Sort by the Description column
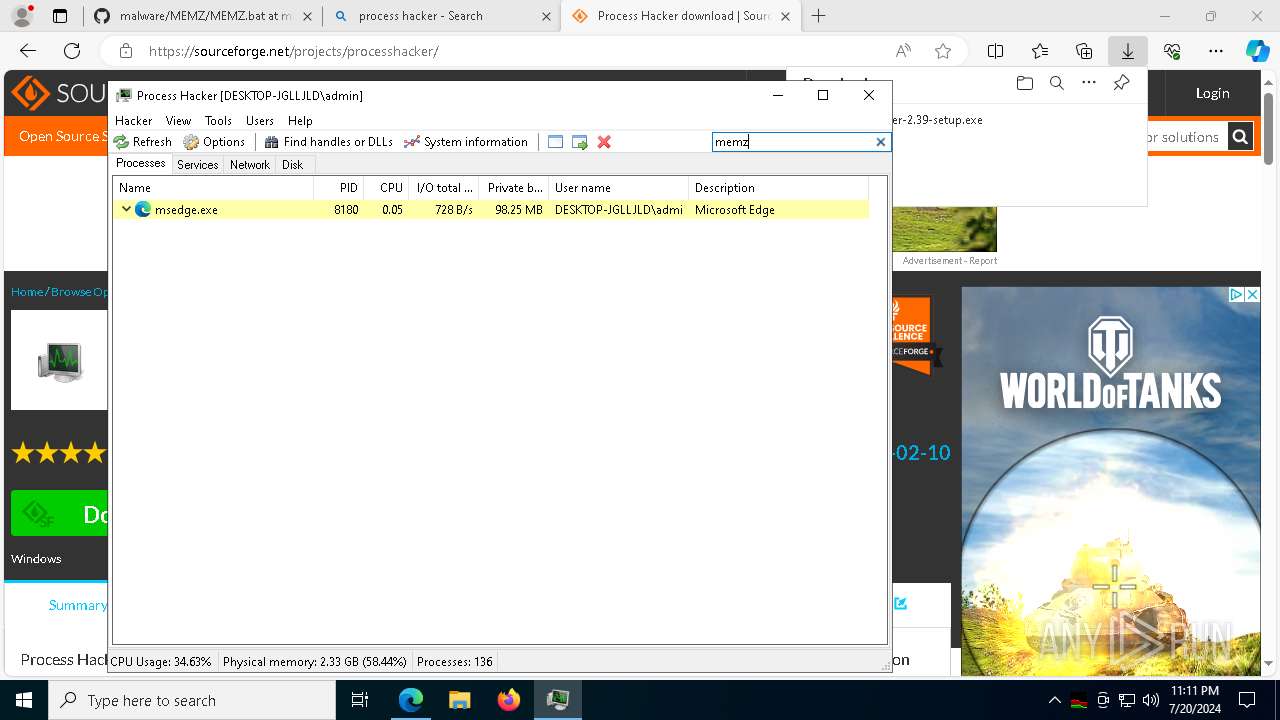1280x720 pixels. pyautogui.click(x=779, y=187)
